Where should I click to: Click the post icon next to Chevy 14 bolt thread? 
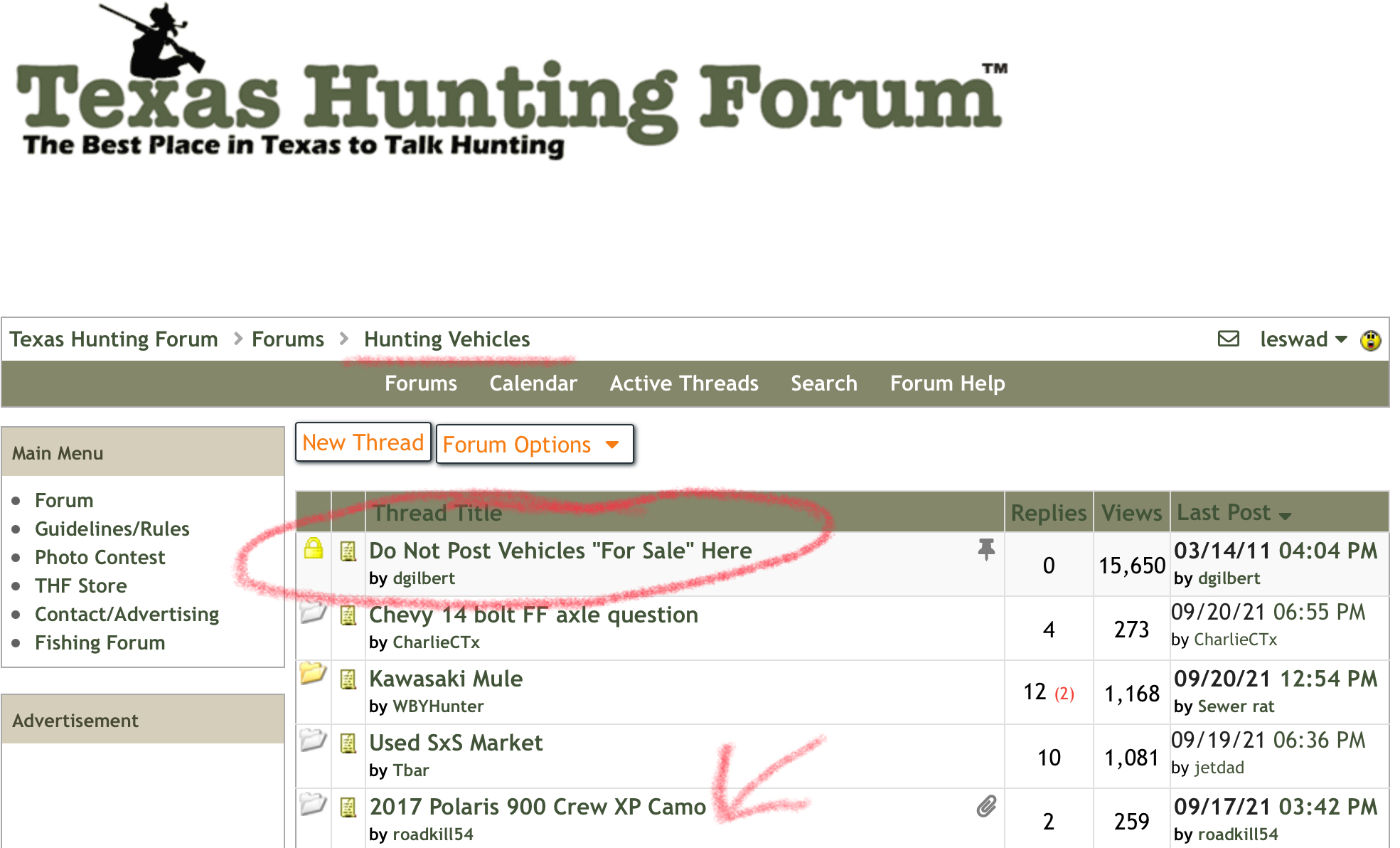pyautogui.click(x=348, y=615)
